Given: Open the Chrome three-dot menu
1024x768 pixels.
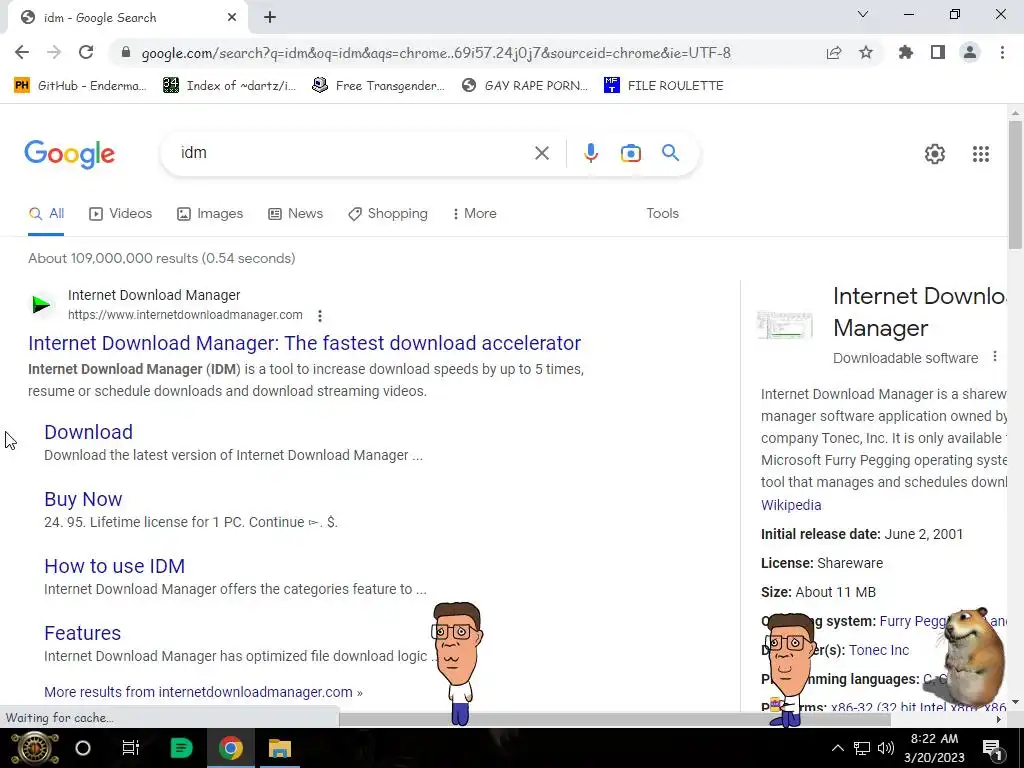Looking at the screenshot, I should click(x=1002, y=53).
